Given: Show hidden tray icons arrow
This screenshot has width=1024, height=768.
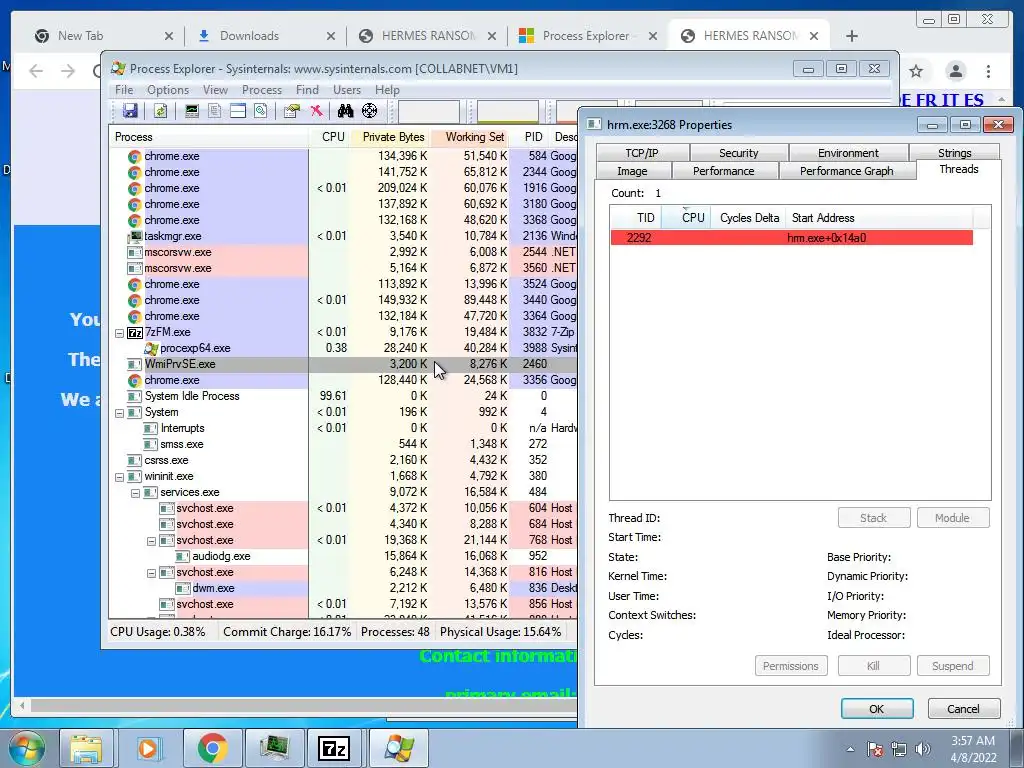Looking at the screenshot, I should [850, 749].
